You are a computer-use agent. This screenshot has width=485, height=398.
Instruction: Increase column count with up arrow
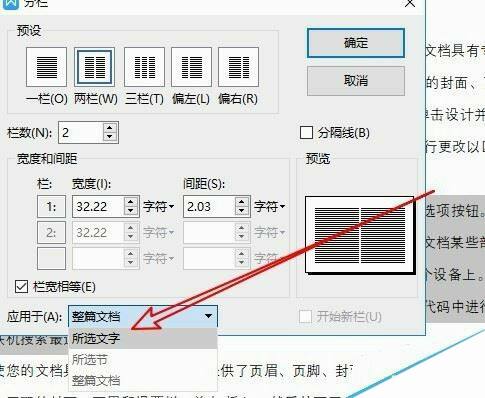(110, 128)
